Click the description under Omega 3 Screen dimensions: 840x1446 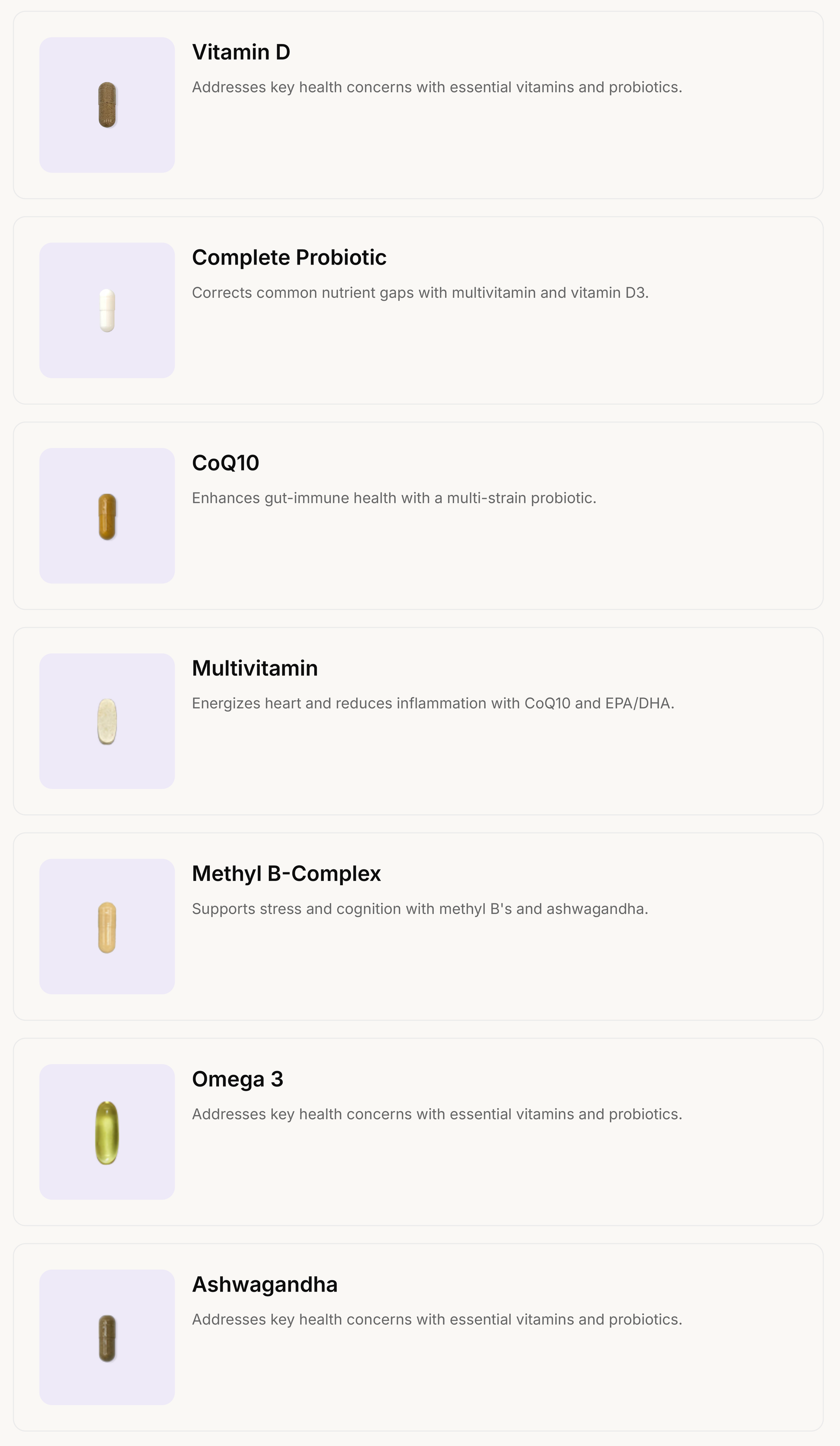pyautogui.click(x=437, y=1114)
